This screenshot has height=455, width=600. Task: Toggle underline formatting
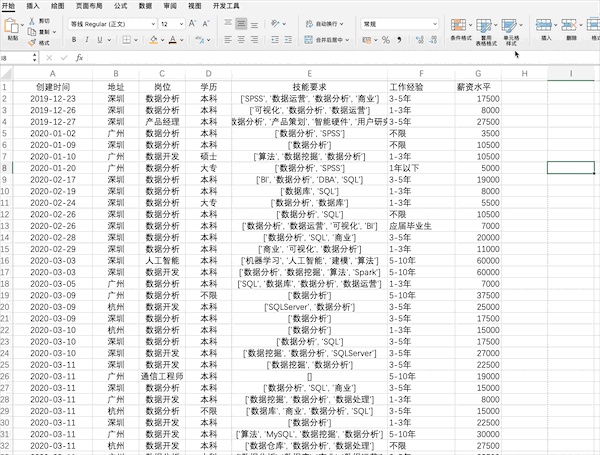click(x=100, y=40)
